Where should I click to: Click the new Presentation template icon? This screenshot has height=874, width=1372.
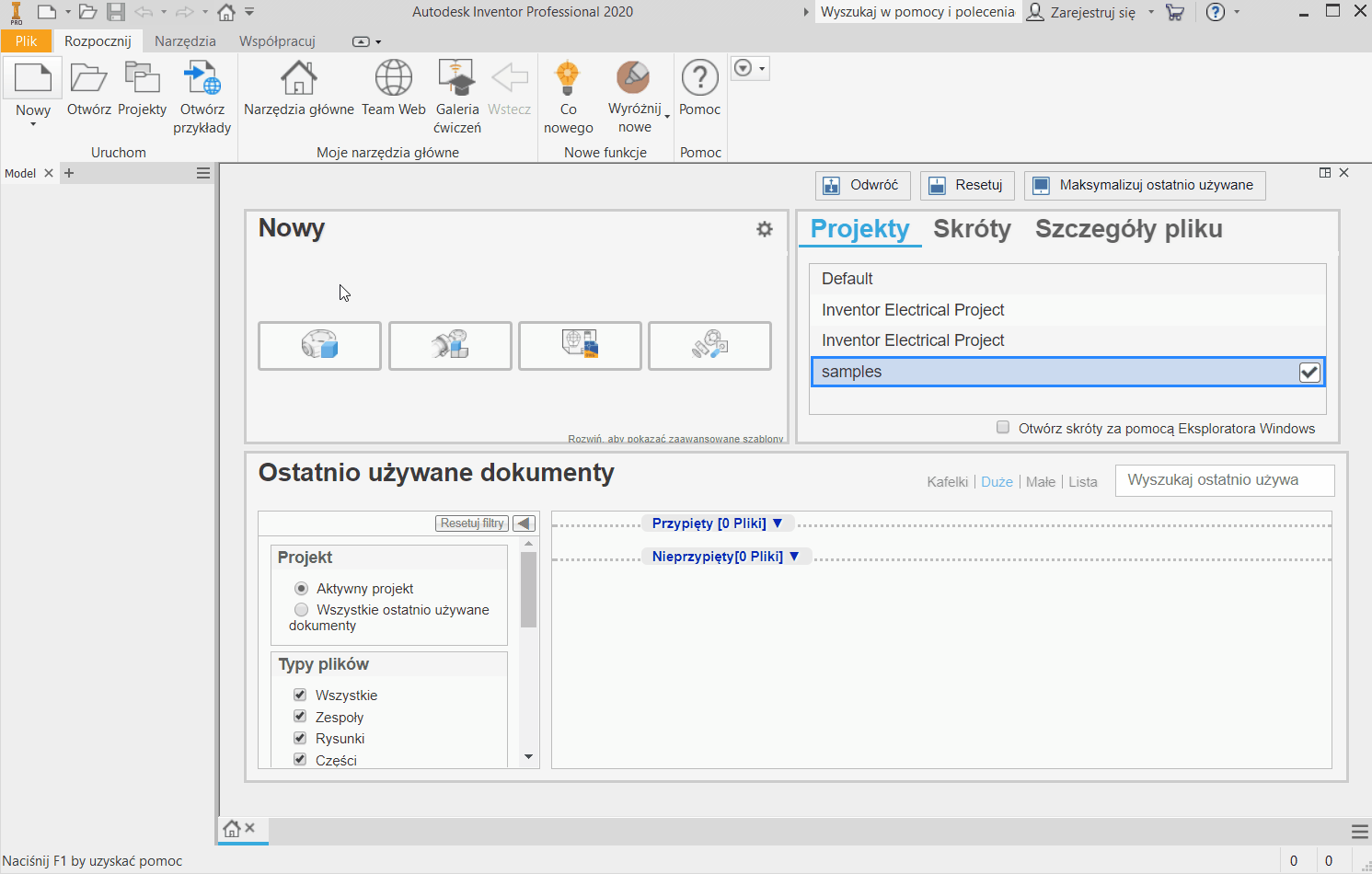click(709, 345)
